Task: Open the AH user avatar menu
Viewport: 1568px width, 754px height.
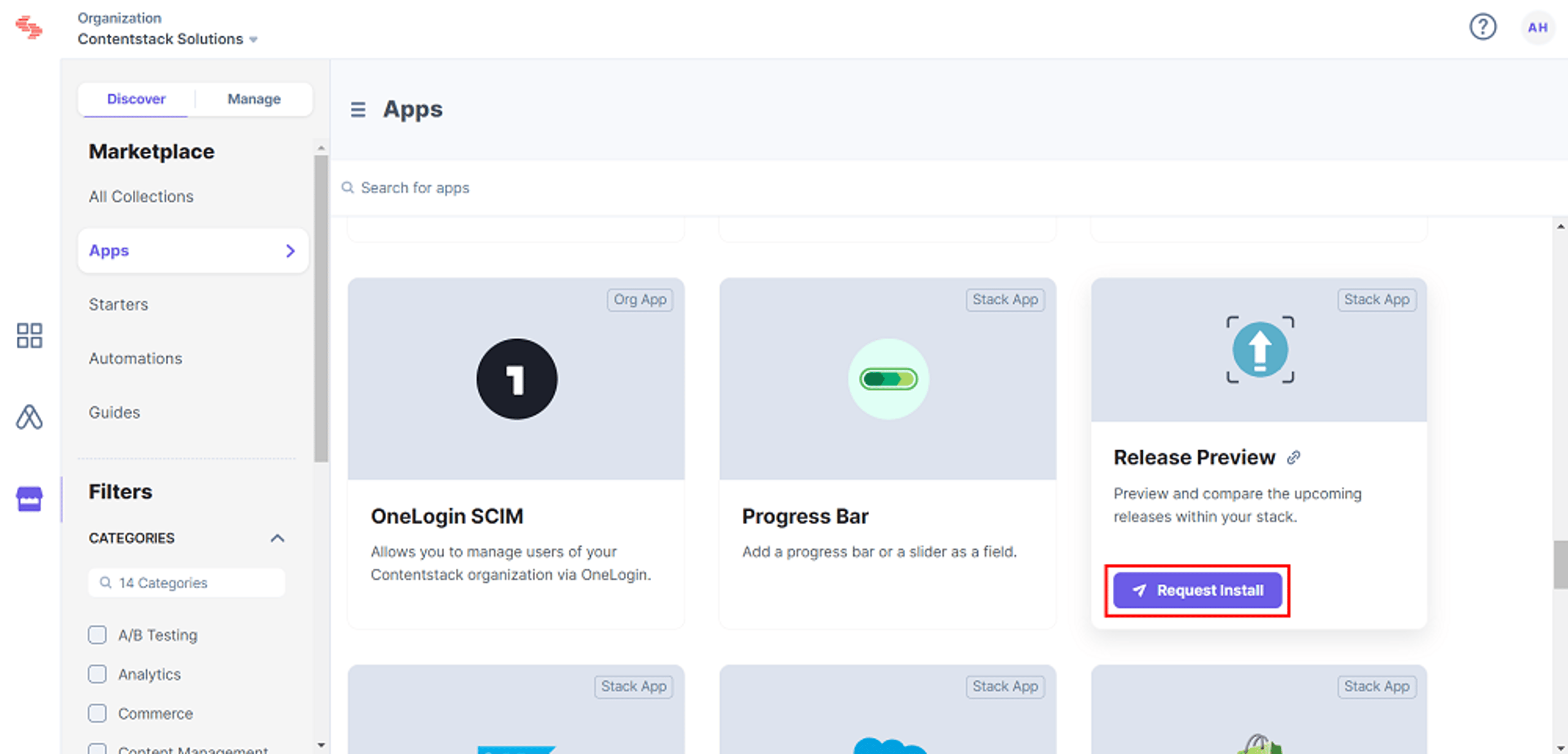Action: pos(1537,27)
